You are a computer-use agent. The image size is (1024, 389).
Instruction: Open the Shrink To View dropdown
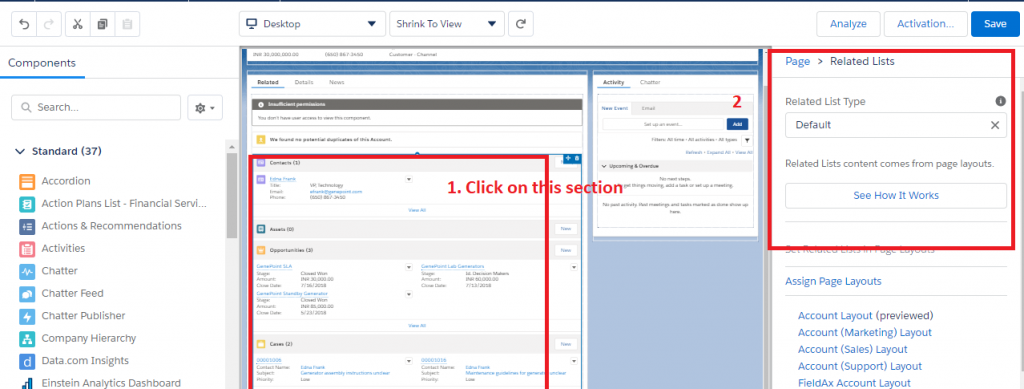[446, 24]
